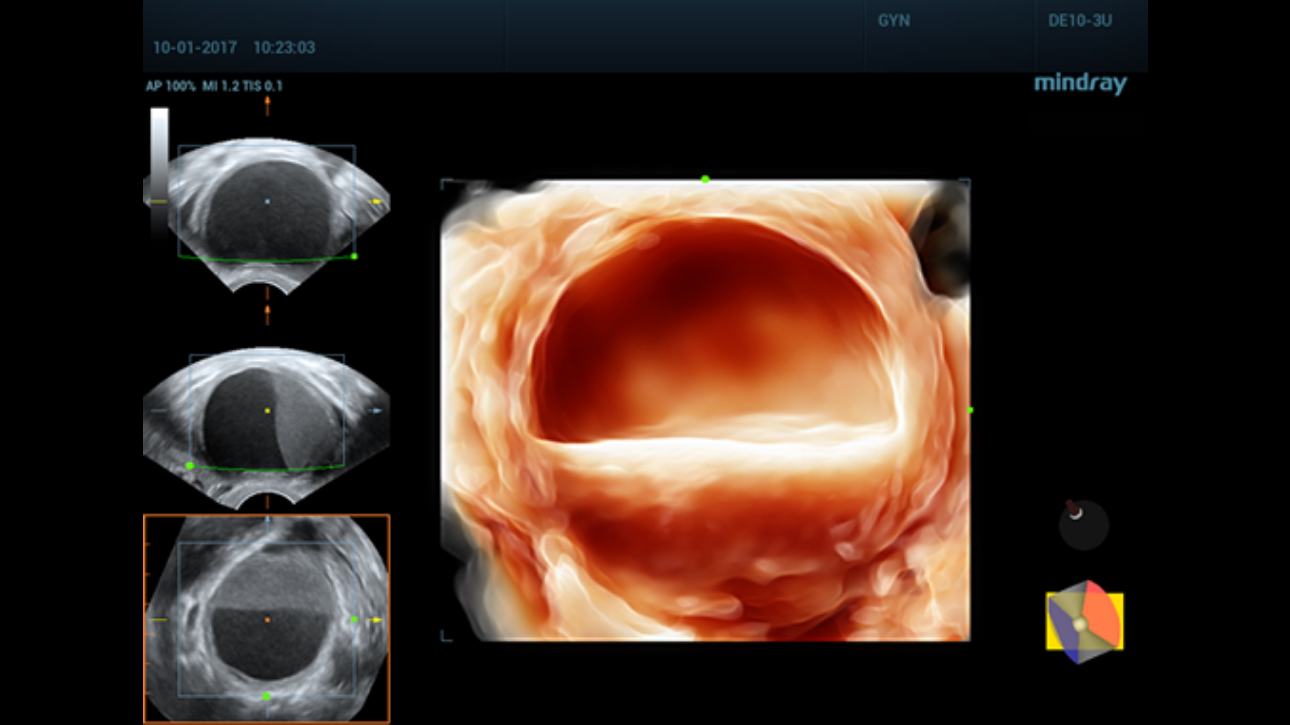1290x725 pixels.
Task: Click the DE10-3U probe label
Action: tap(1079, 21)
